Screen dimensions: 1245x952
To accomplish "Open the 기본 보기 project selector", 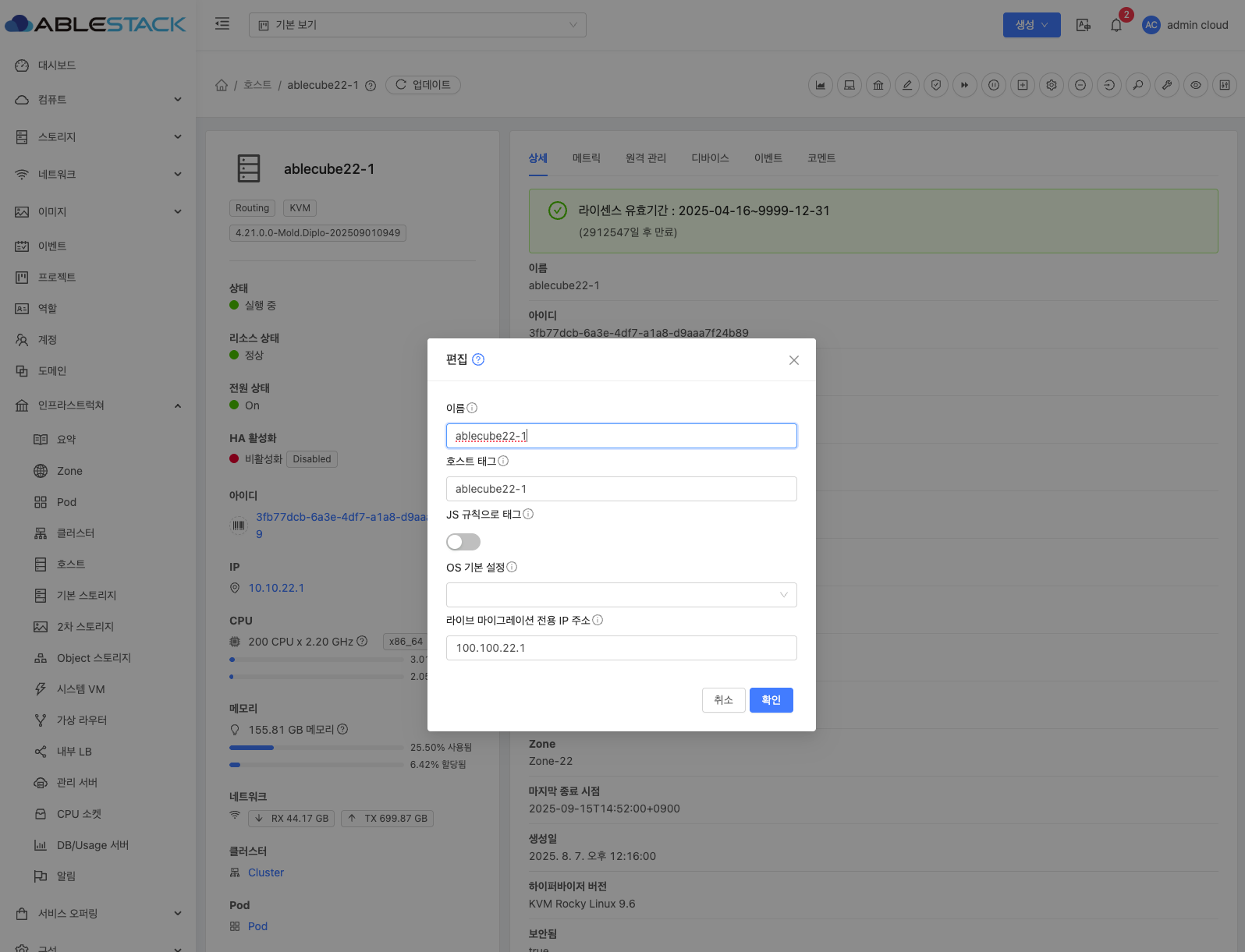I will click(x=417, y=25).
